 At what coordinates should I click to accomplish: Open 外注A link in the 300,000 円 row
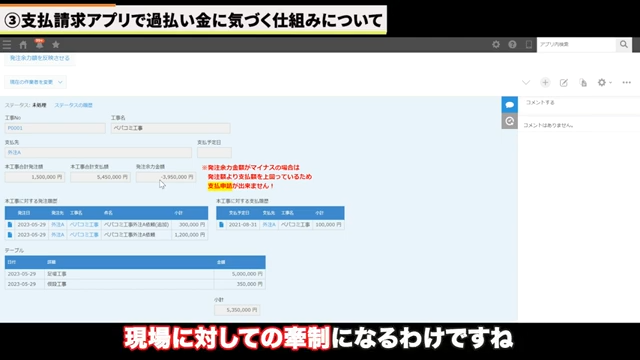[x=58, y=224]
